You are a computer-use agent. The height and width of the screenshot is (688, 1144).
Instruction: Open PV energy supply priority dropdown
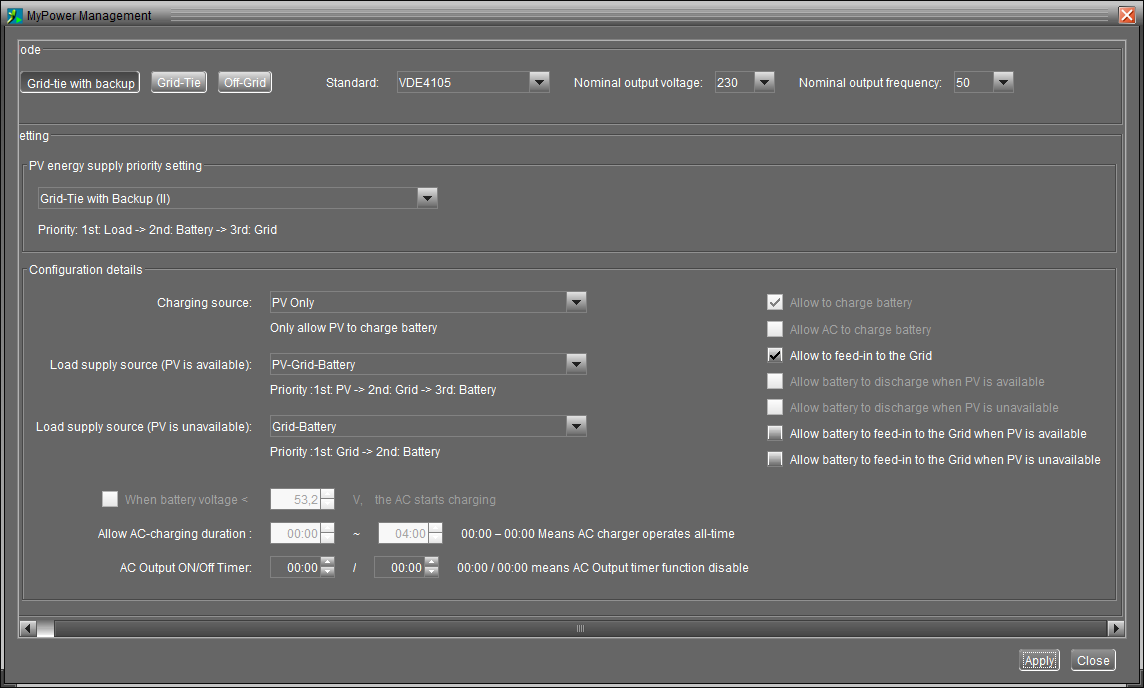[x=237, y=198]
